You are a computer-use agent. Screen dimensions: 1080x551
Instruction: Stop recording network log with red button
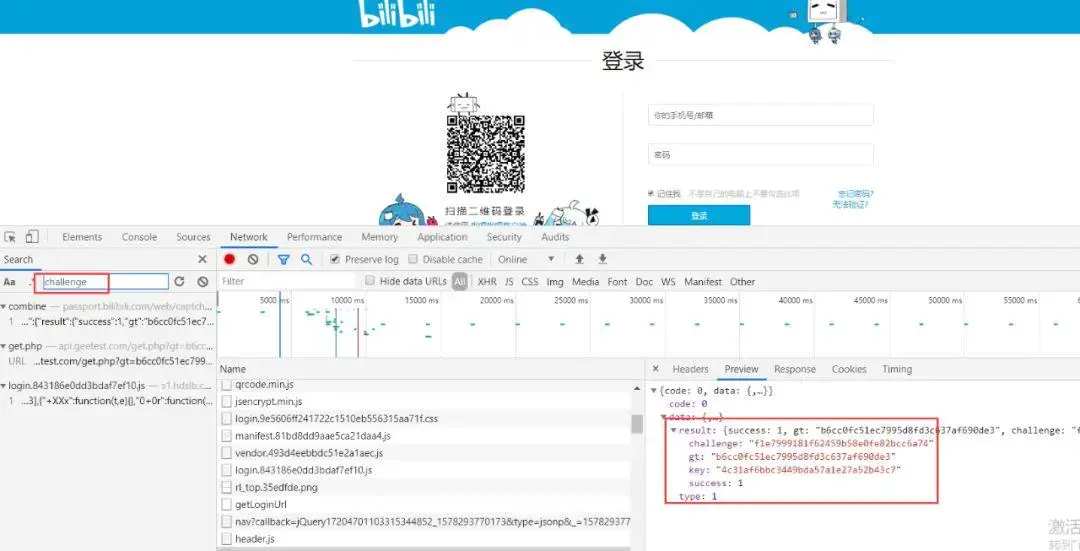230,259
